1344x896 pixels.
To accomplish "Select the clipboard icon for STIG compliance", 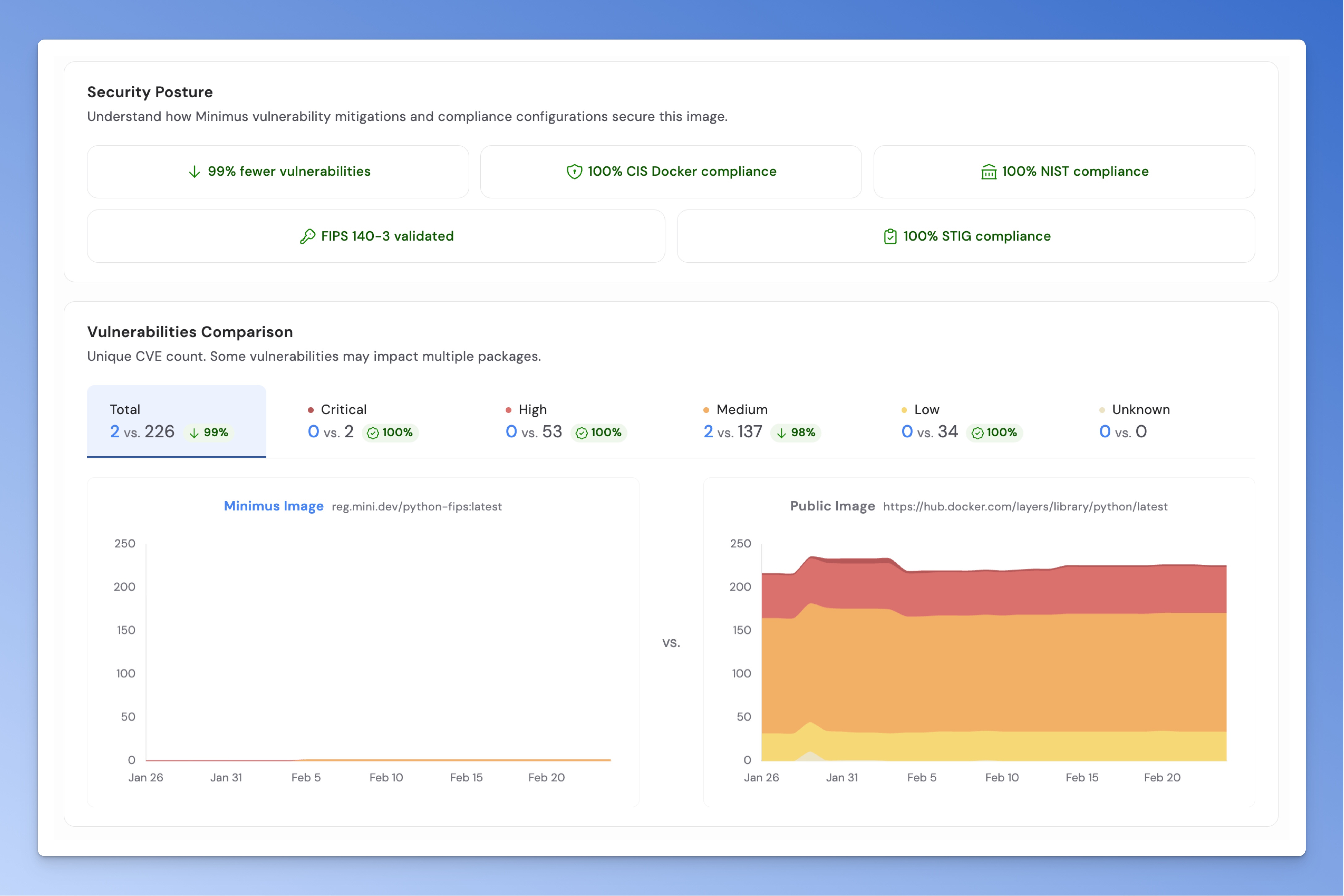I will pos(890,236).
